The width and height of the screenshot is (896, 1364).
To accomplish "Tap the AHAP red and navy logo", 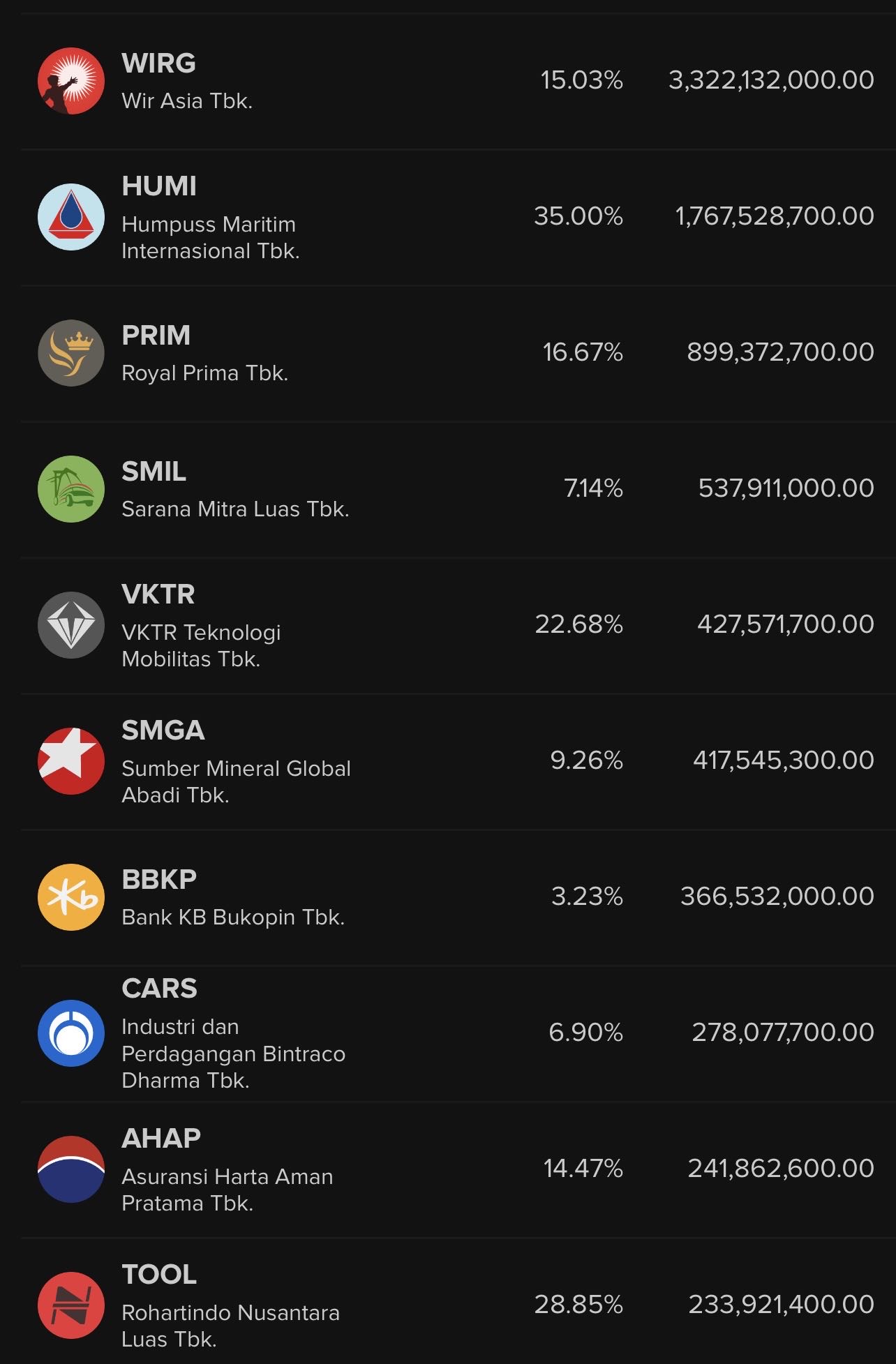I will pos(71,1169).
